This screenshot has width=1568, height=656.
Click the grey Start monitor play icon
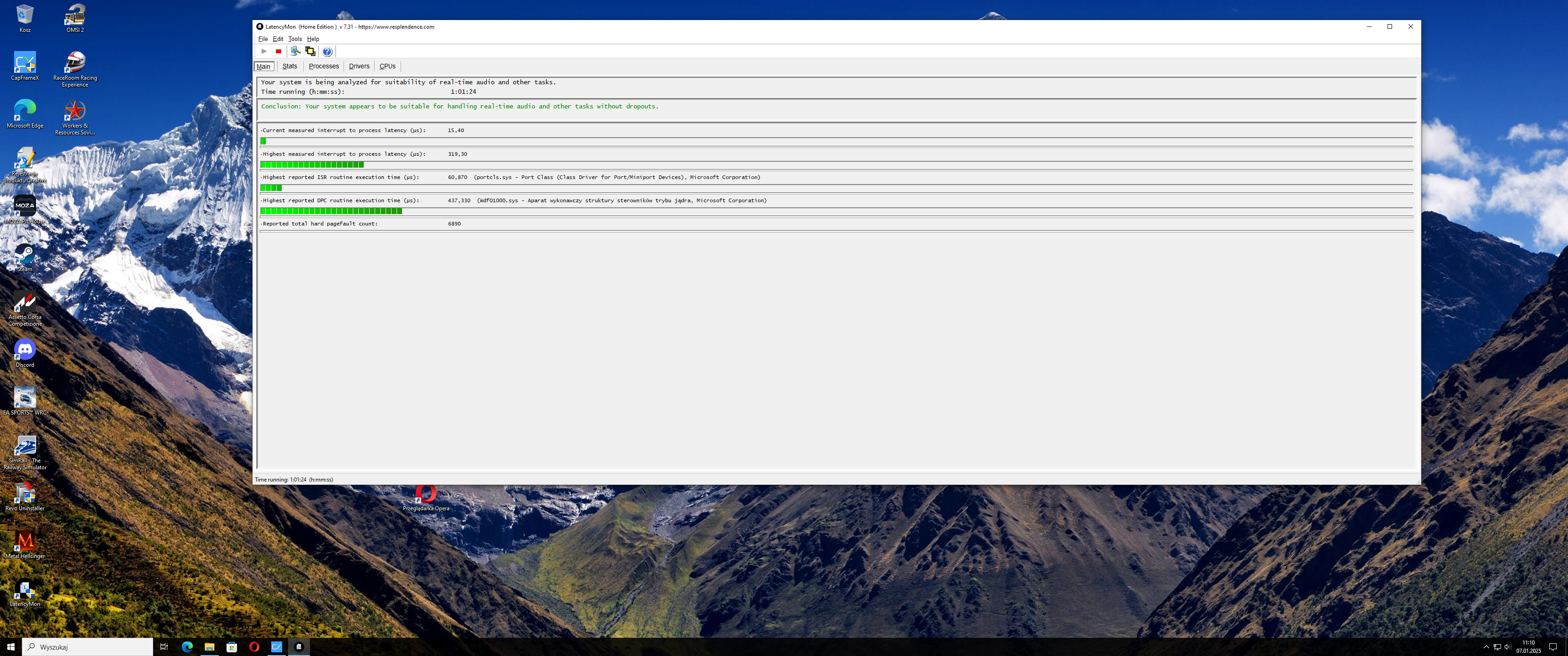(264, 51)
